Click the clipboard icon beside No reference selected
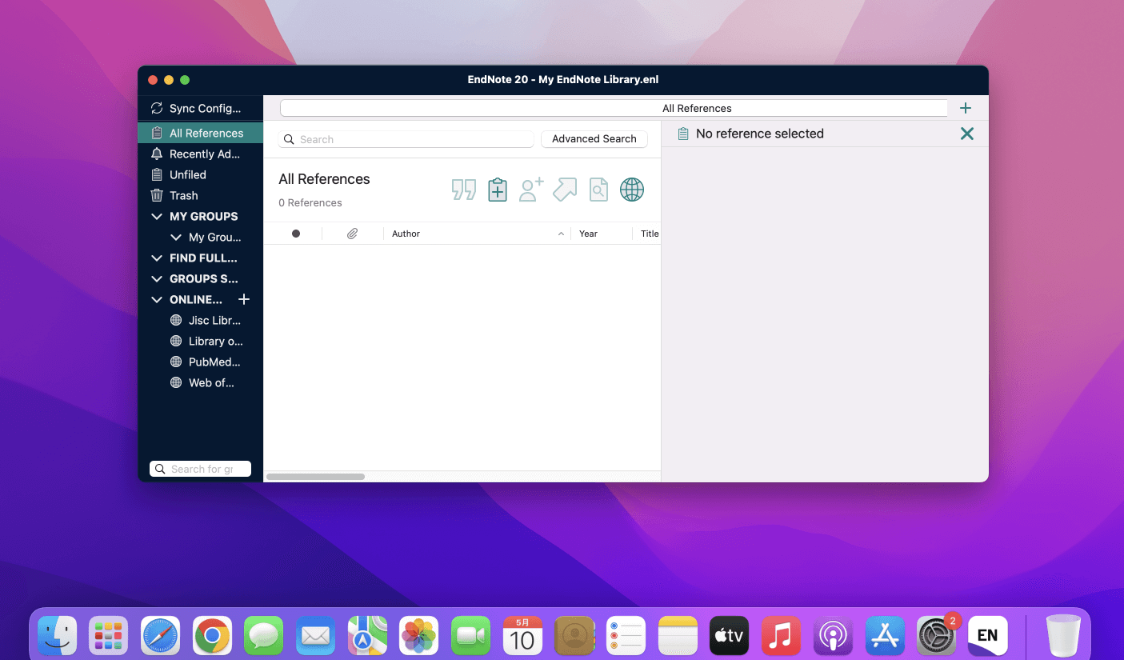 (683, 134)
